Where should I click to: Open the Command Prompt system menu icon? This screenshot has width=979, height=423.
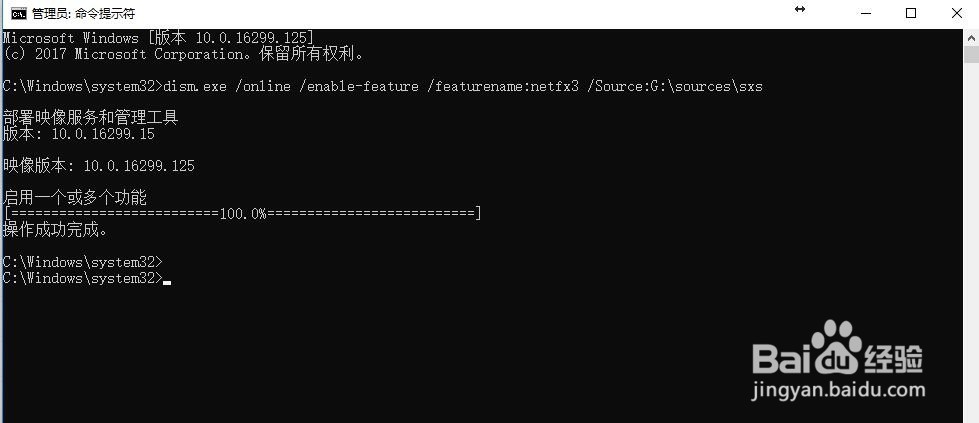click(x=19, y=13)
